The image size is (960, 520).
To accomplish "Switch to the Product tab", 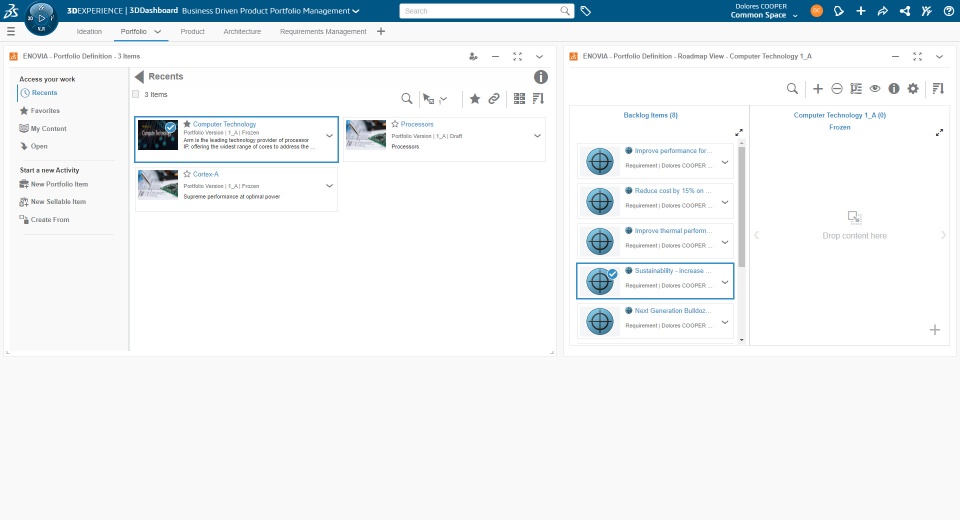I will click(x=192, y=31).
